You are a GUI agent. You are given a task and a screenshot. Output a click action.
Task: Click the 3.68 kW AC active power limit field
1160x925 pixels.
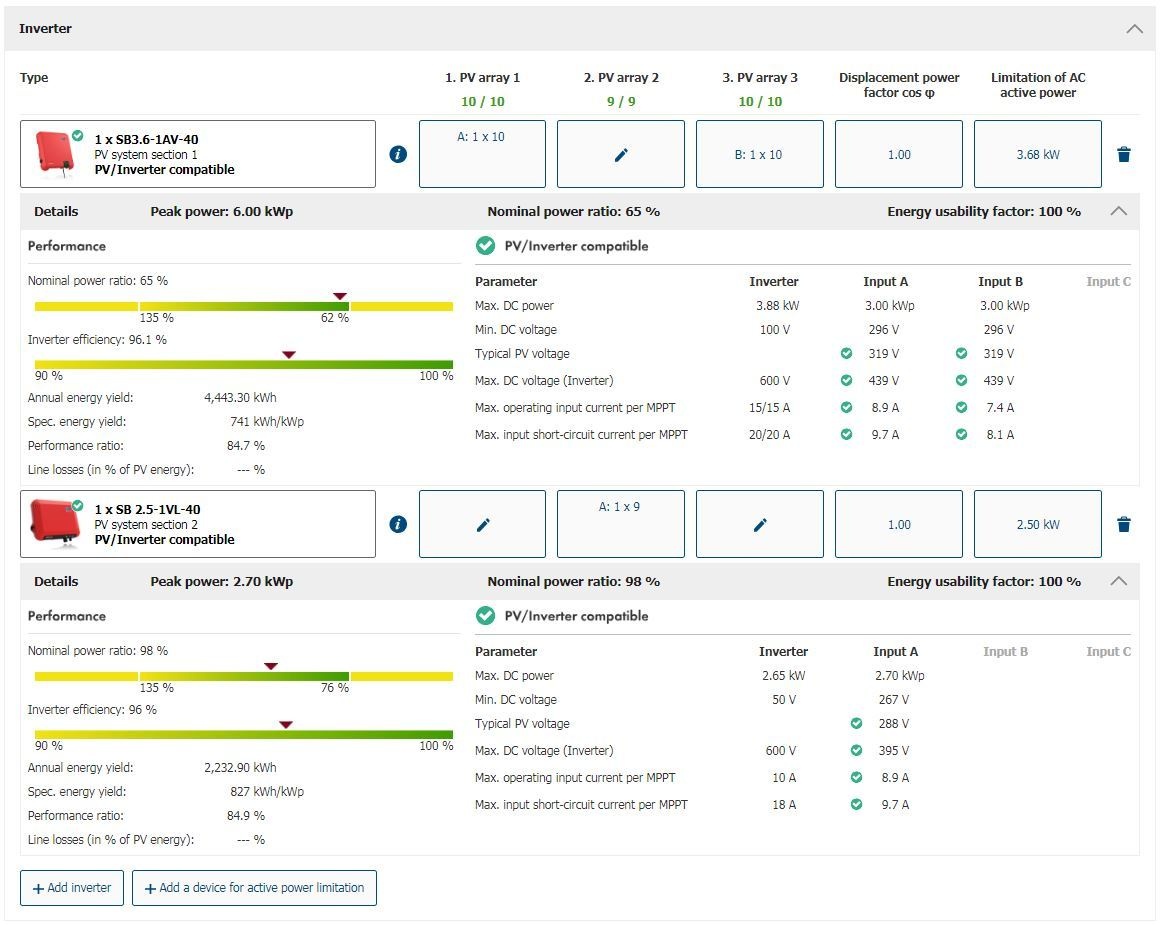click(1037, 154)
